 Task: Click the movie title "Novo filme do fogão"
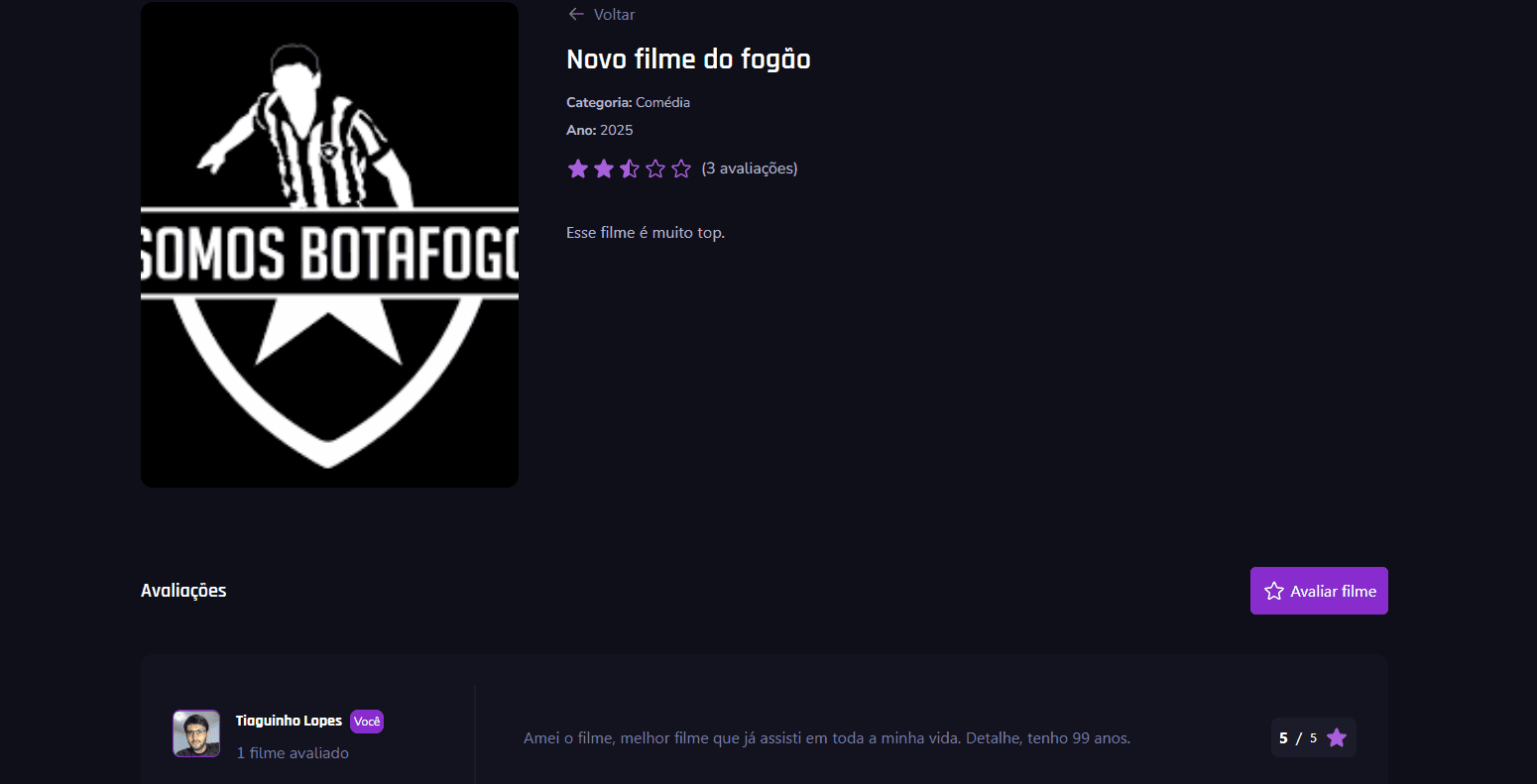(688, 59)
